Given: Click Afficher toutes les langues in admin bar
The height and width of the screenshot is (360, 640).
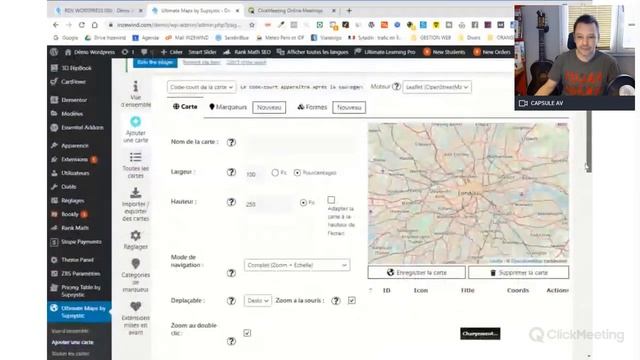Looking at the screenshot, I should 313,52.
